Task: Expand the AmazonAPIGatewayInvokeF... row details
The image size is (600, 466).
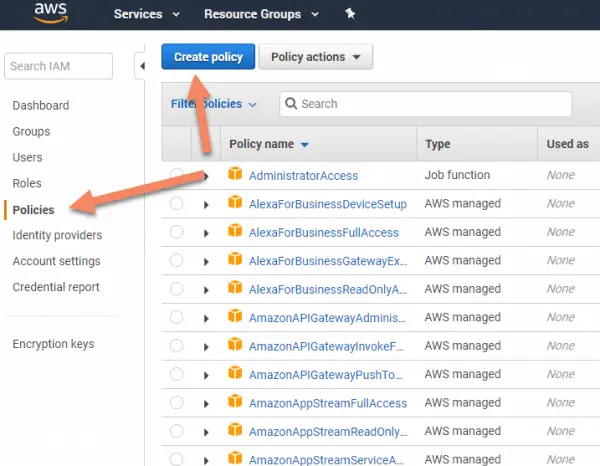Action: [206, 347]
